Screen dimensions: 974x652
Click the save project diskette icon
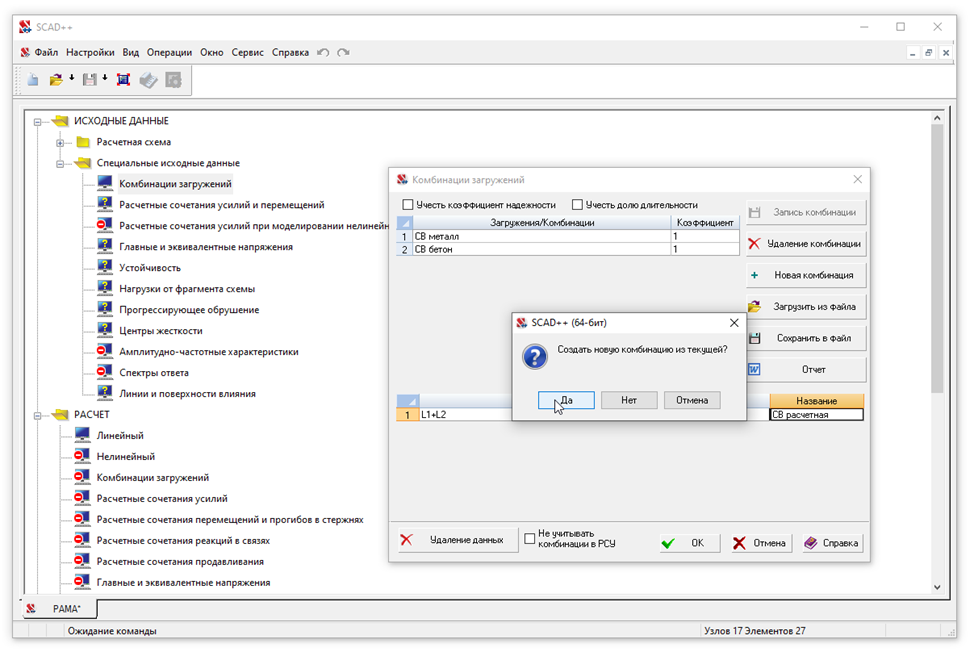tap(89, 79)
